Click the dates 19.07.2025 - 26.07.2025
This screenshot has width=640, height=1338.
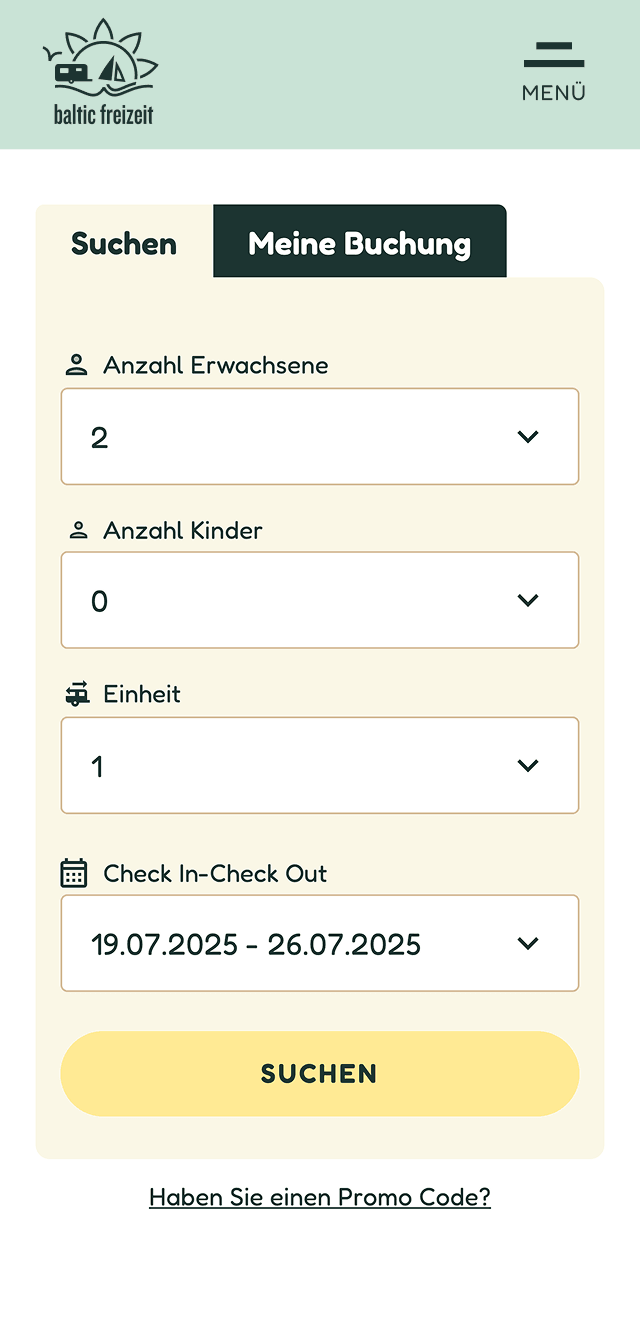pos(256,944)
